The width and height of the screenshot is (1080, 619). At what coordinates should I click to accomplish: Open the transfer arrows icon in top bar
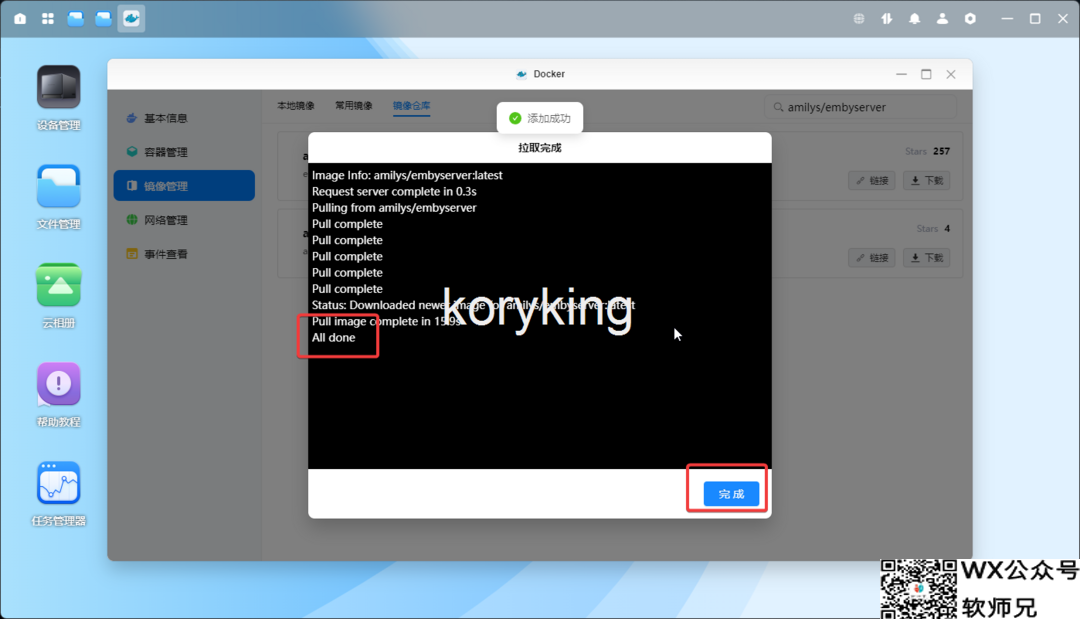pos(886,19)
